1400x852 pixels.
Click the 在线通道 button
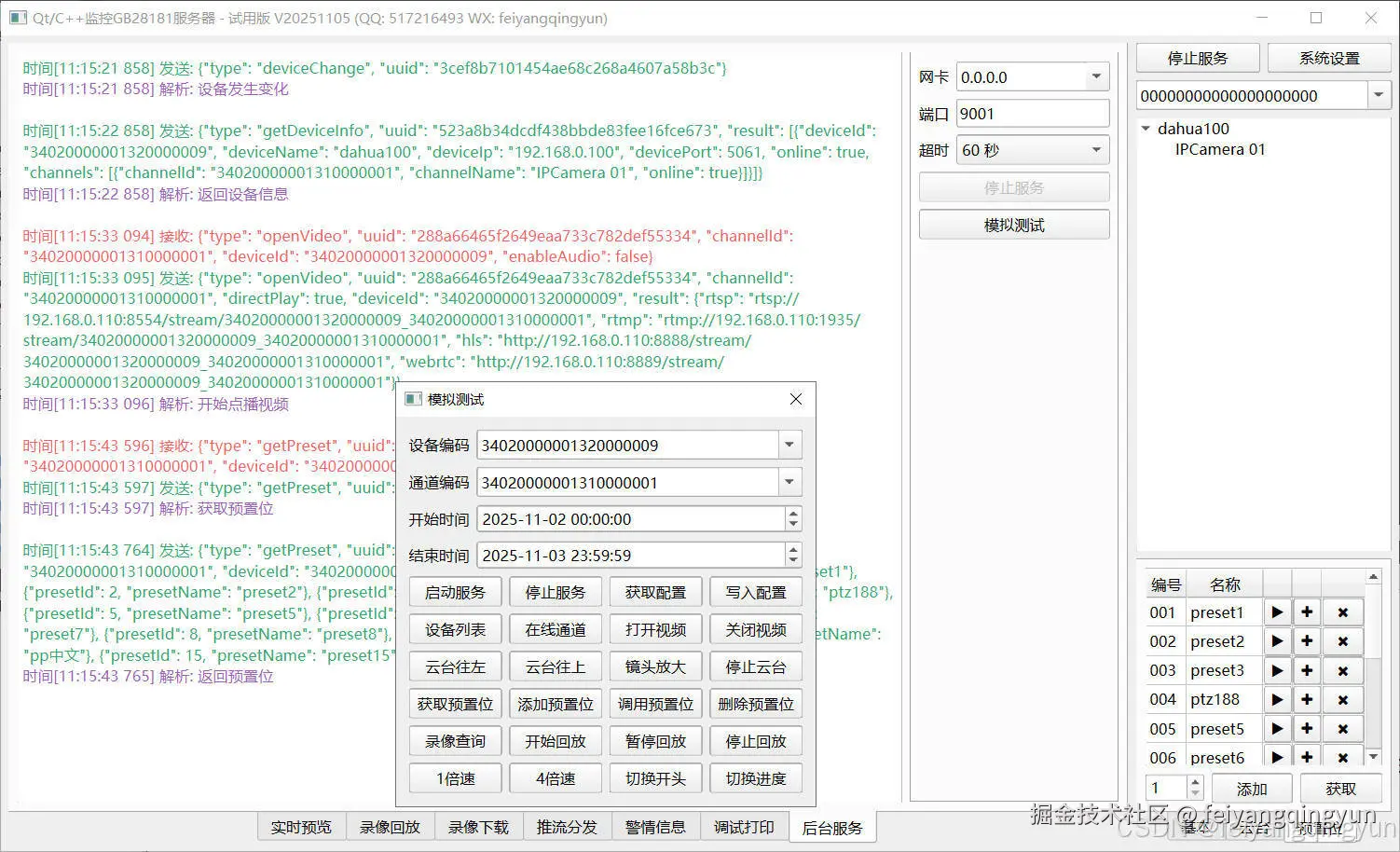point(556,629)
